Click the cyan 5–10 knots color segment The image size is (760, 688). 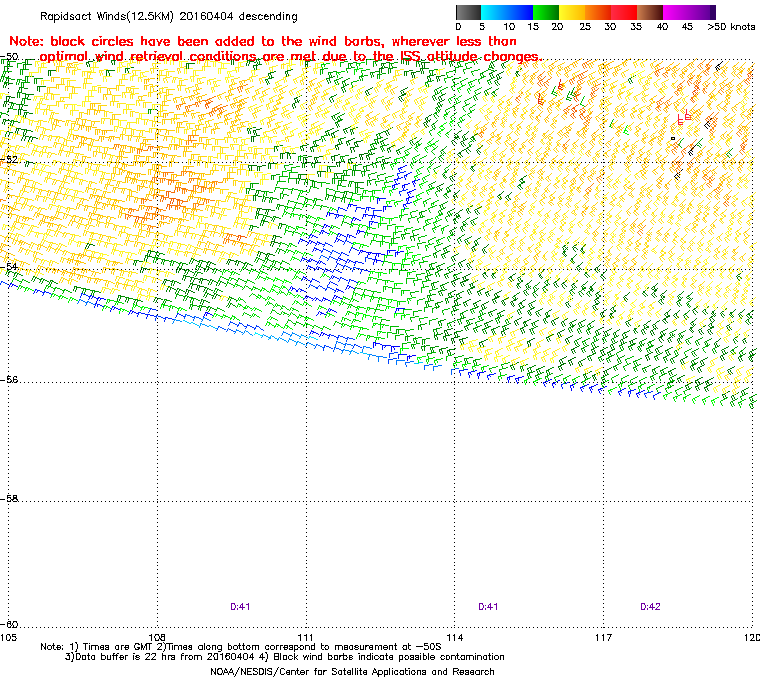[x=494, y=12]
